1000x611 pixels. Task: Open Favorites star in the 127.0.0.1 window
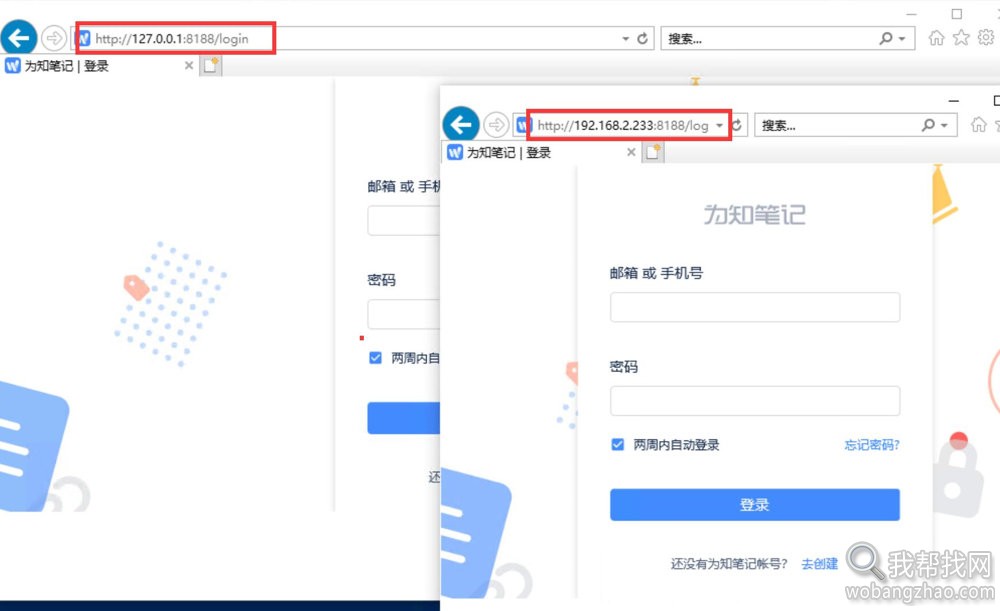[961, 38]
